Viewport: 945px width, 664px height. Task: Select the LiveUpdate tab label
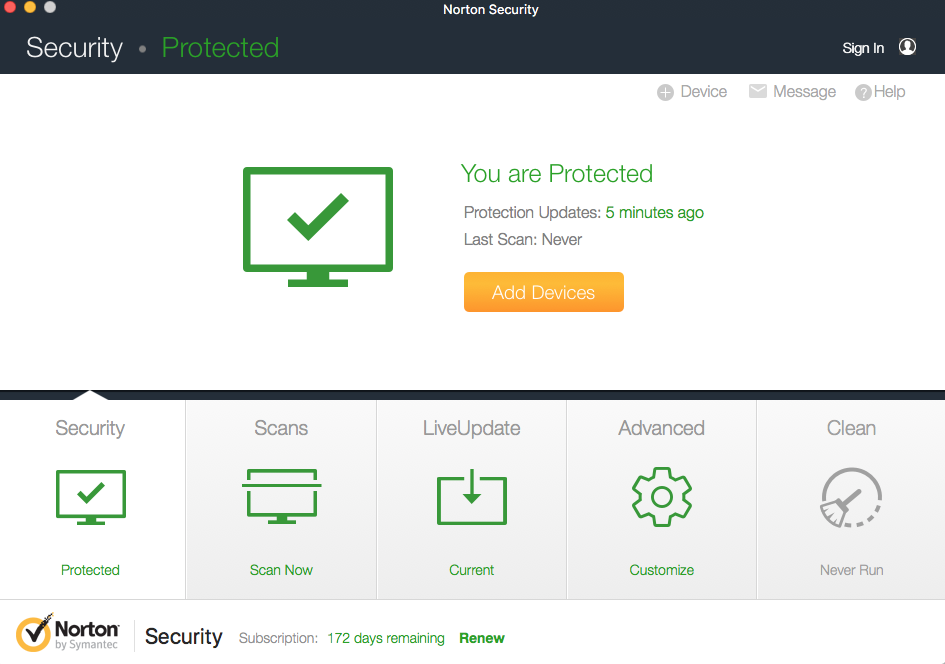pyautogui.click(x=472, y=428)
